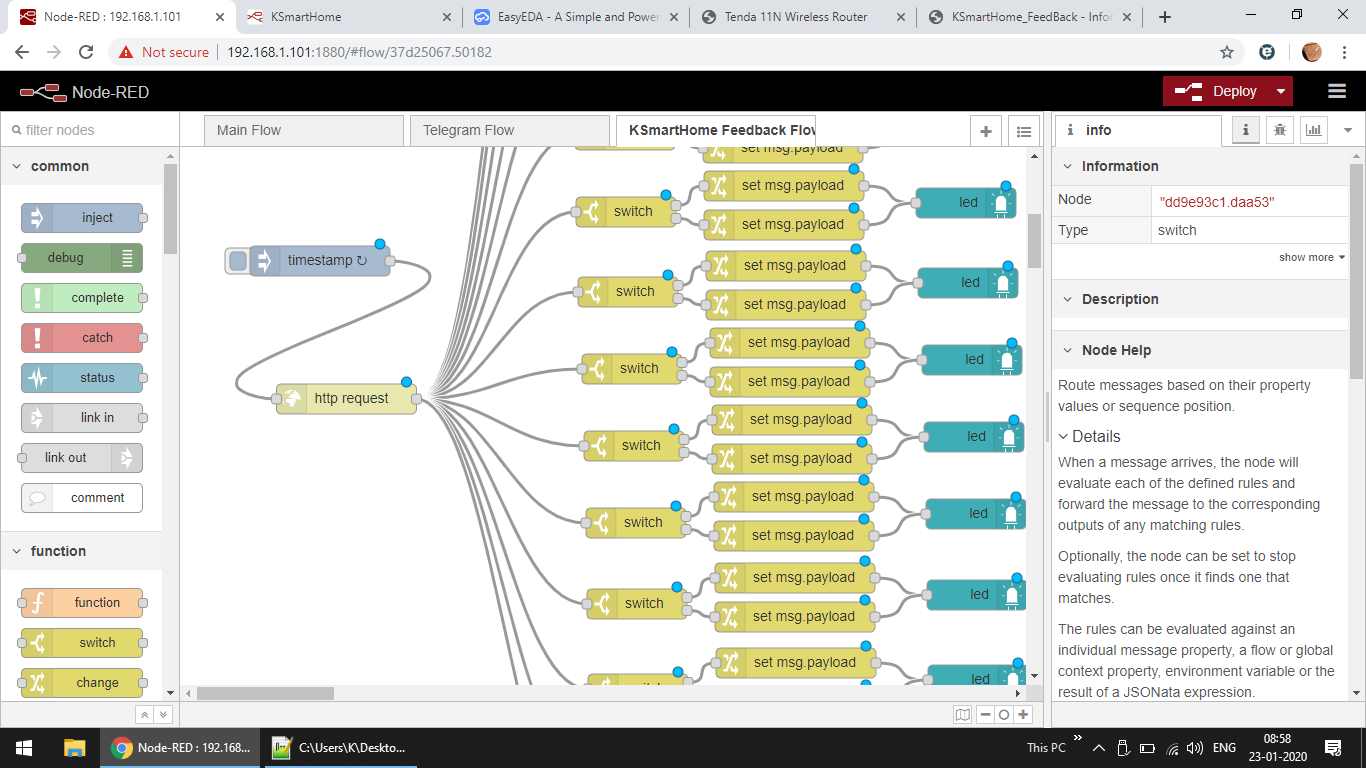
Task: Open the sidebar panel dropdown arrow
Action: [1347, 131]
